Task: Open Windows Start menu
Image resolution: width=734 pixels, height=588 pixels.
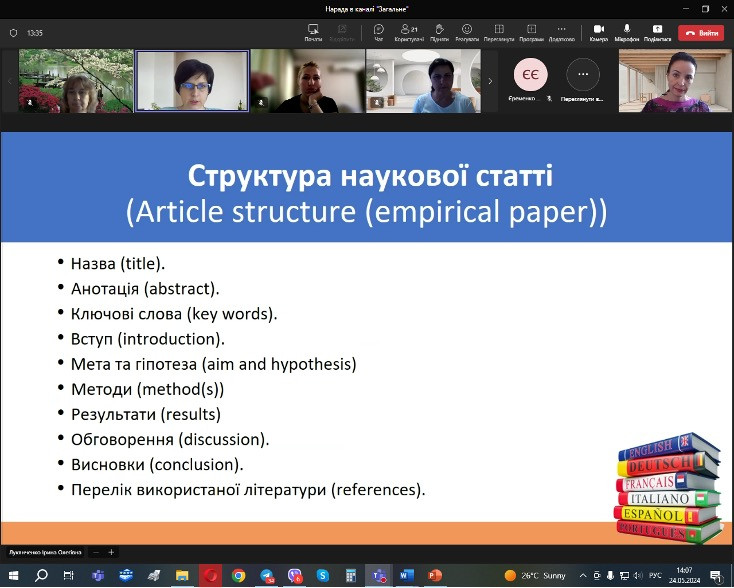Action: click(x=13, y=576)
